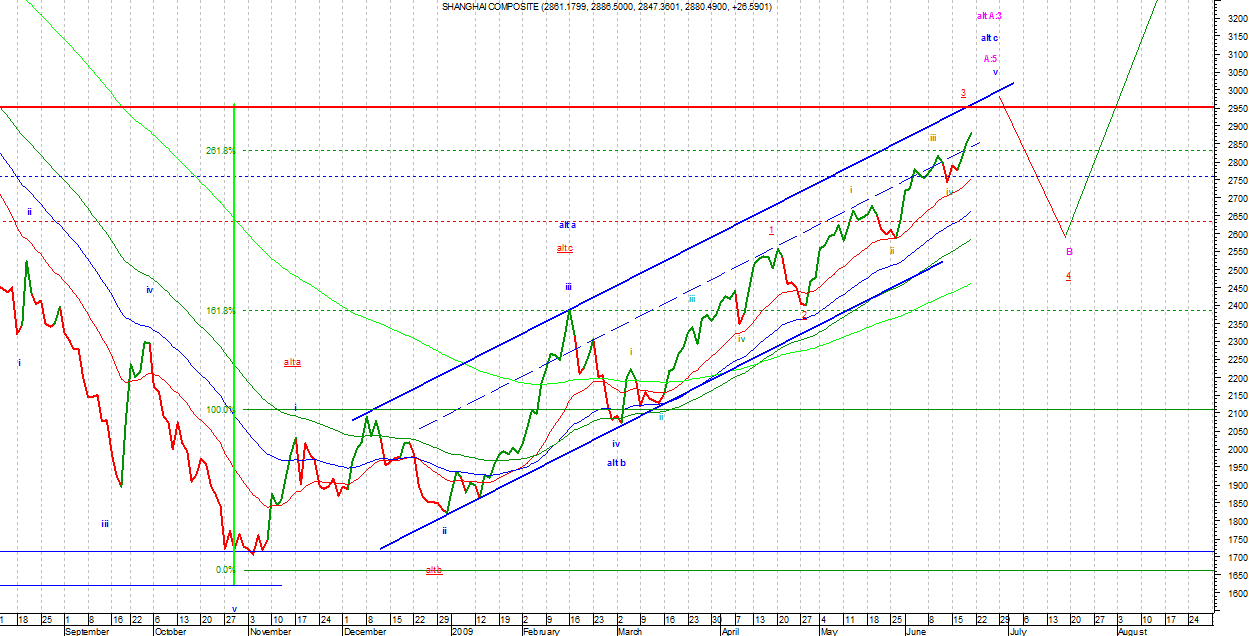This screenshot has width=1250, height=636.
Task: Select the blue 'alt b' wave label
Action: (616, 463)
